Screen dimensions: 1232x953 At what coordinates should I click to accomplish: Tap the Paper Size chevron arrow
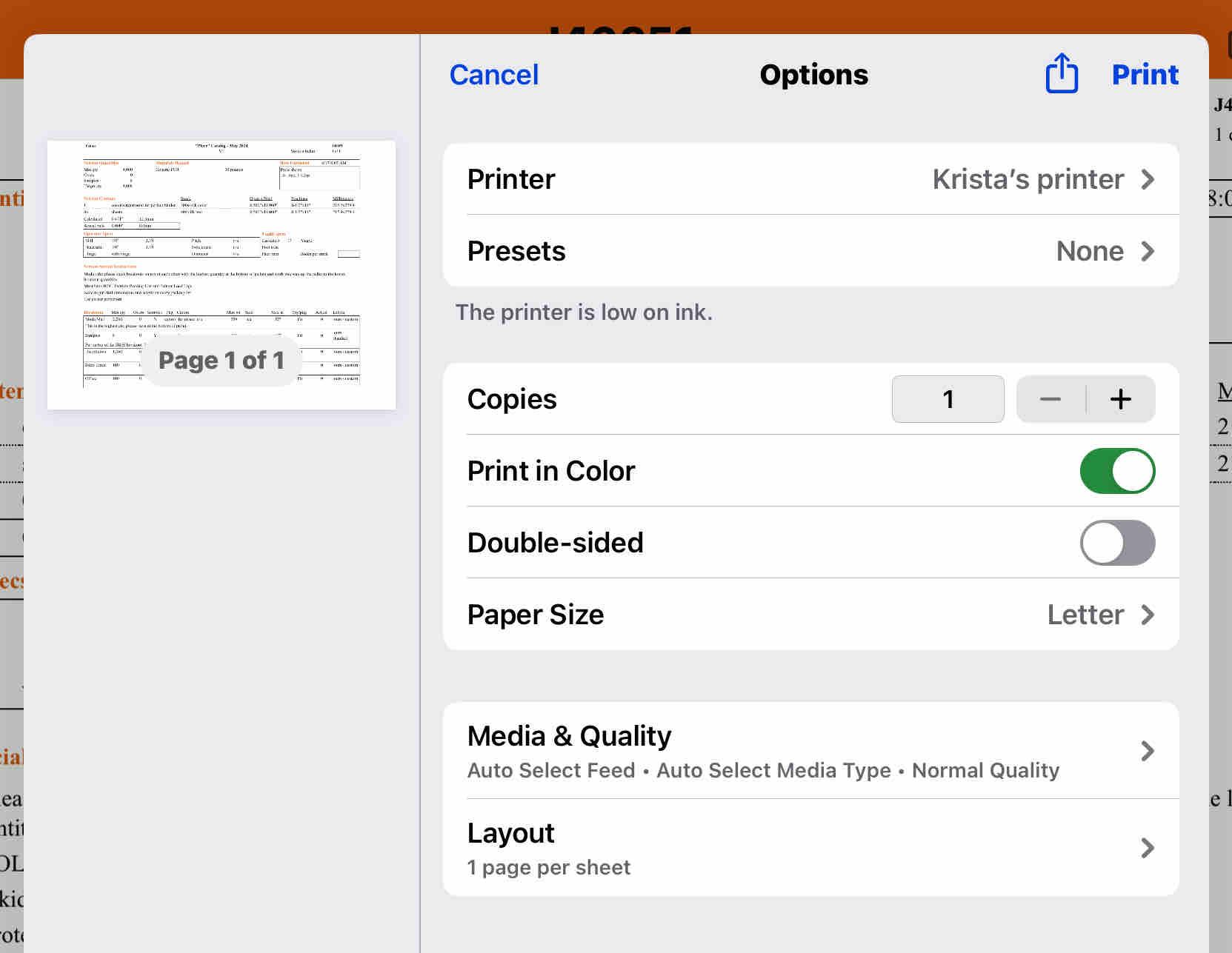(1148, 615)
